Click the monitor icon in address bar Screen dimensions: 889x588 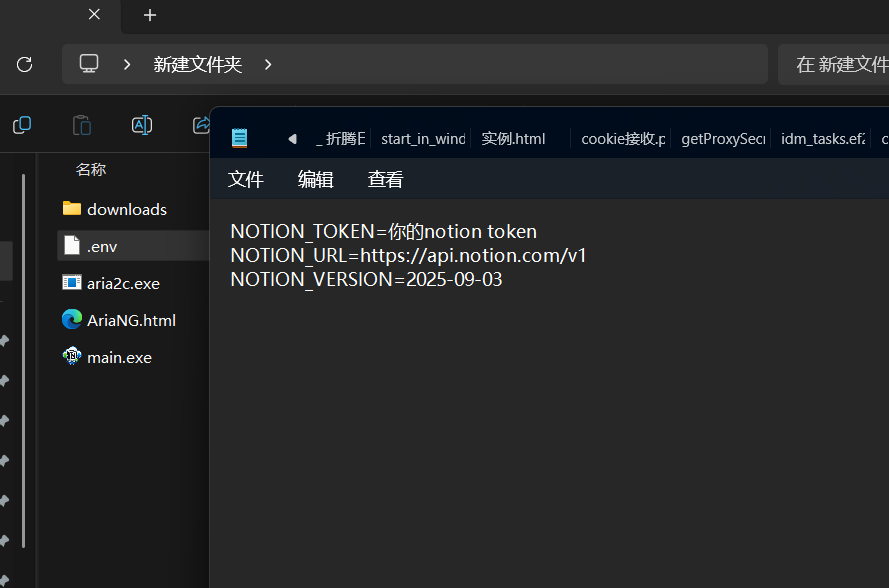tap(89, 64)
